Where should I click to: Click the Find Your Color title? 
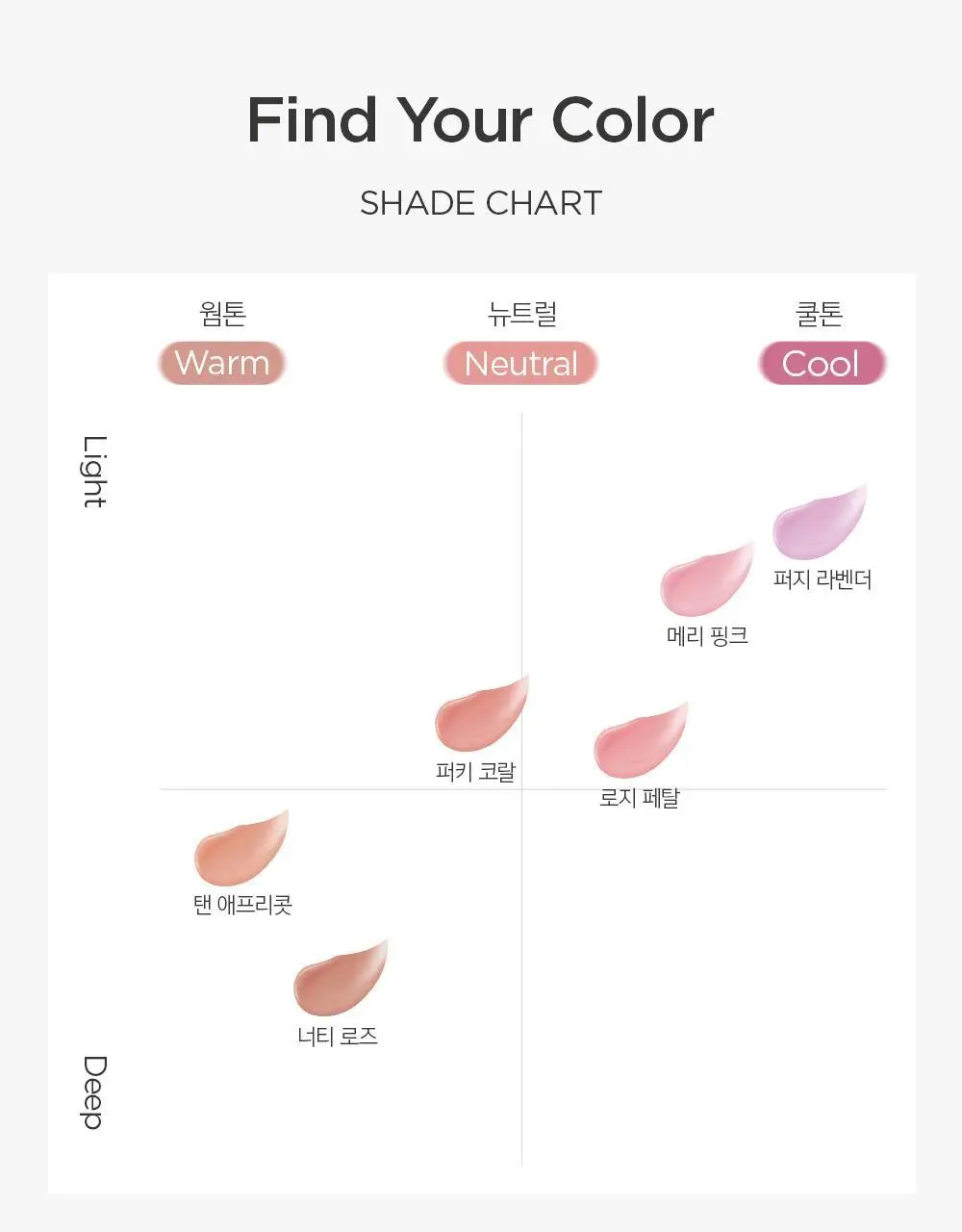[x=480, y=120]
